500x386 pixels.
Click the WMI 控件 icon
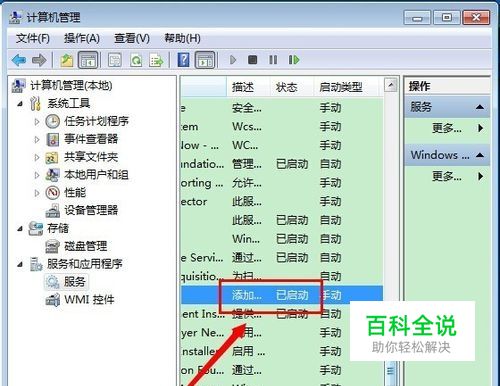click(53, 300)
